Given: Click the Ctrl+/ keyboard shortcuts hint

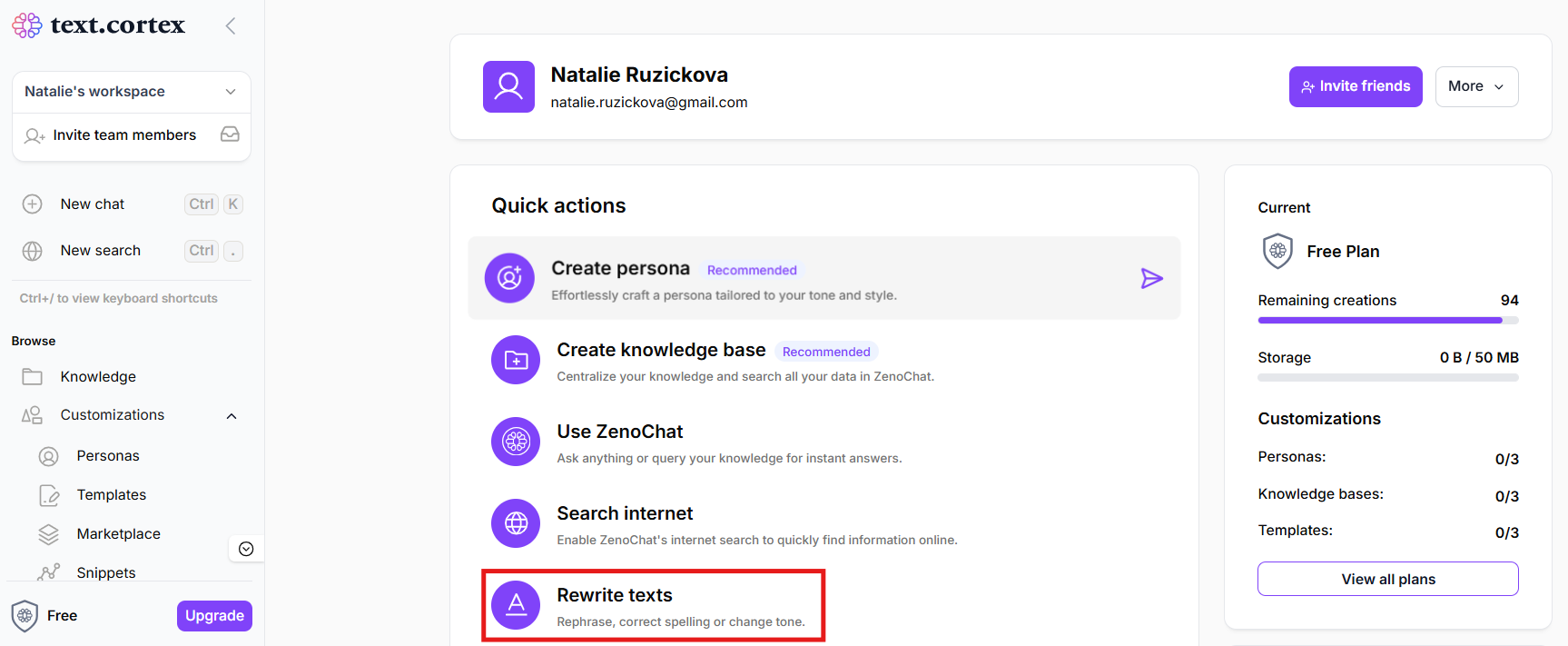Looking at the screenshot, I should pyautogui.click(x=119, y=298).
